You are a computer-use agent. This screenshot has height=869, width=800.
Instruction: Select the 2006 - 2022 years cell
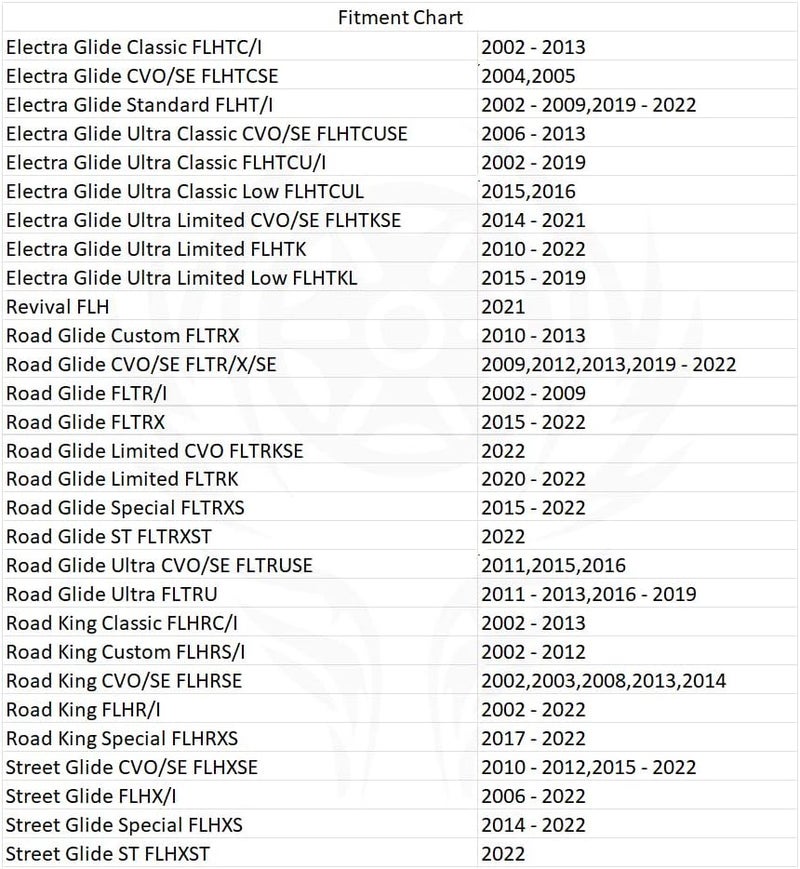(638, 795)
